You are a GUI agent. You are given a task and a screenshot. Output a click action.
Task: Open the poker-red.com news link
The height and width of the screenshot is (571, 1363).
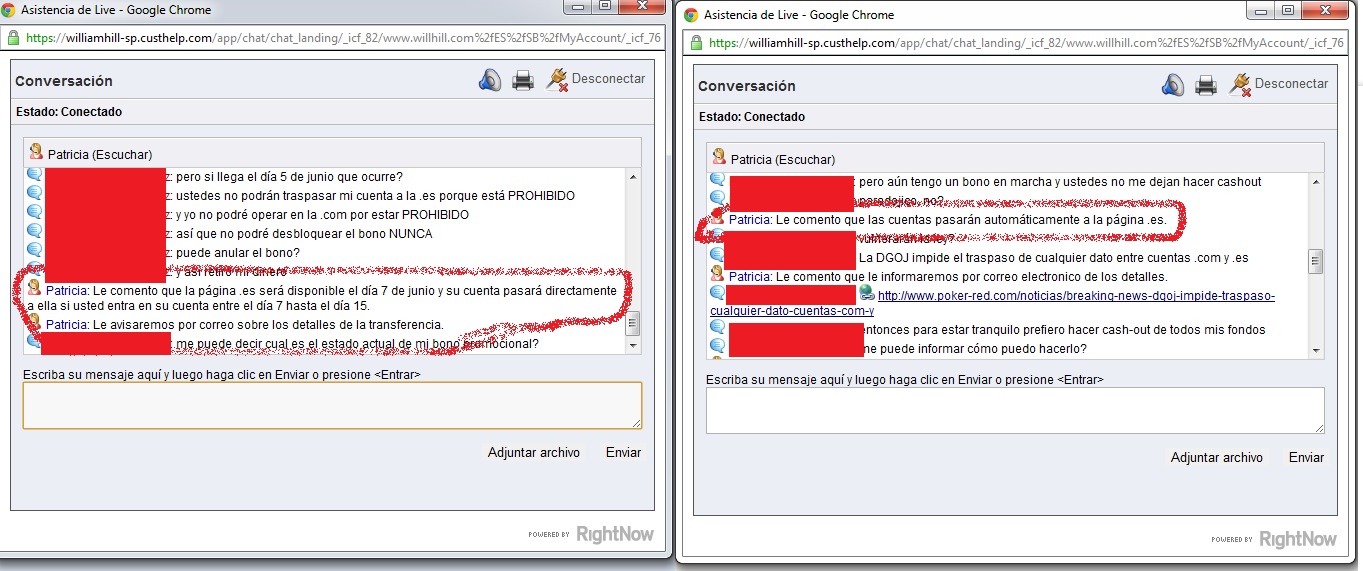tap(1076, 296)
